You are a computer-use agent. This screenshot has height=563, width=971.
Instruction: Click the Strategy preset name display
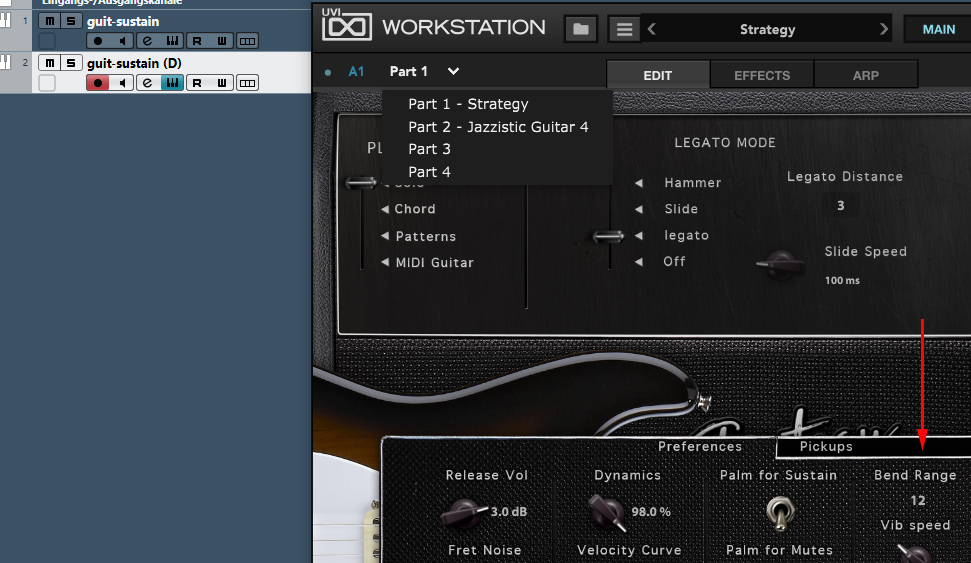click(767, 29)
